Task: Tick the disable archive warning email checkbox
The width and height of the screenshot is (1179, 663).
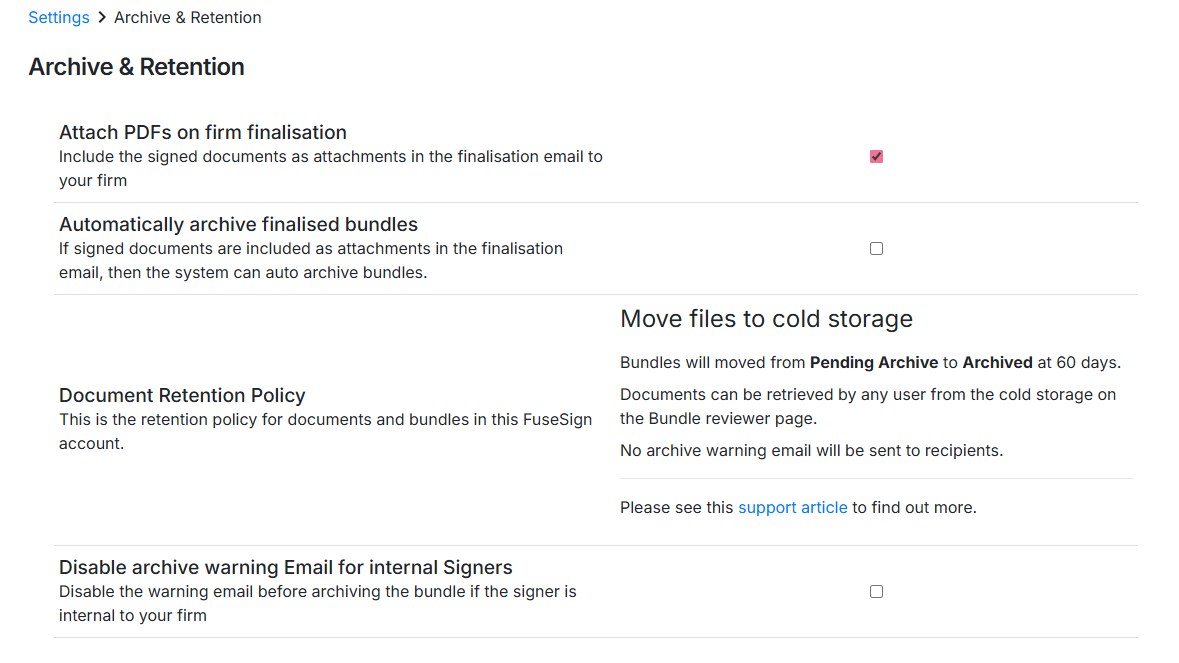Action: point(876,591)
